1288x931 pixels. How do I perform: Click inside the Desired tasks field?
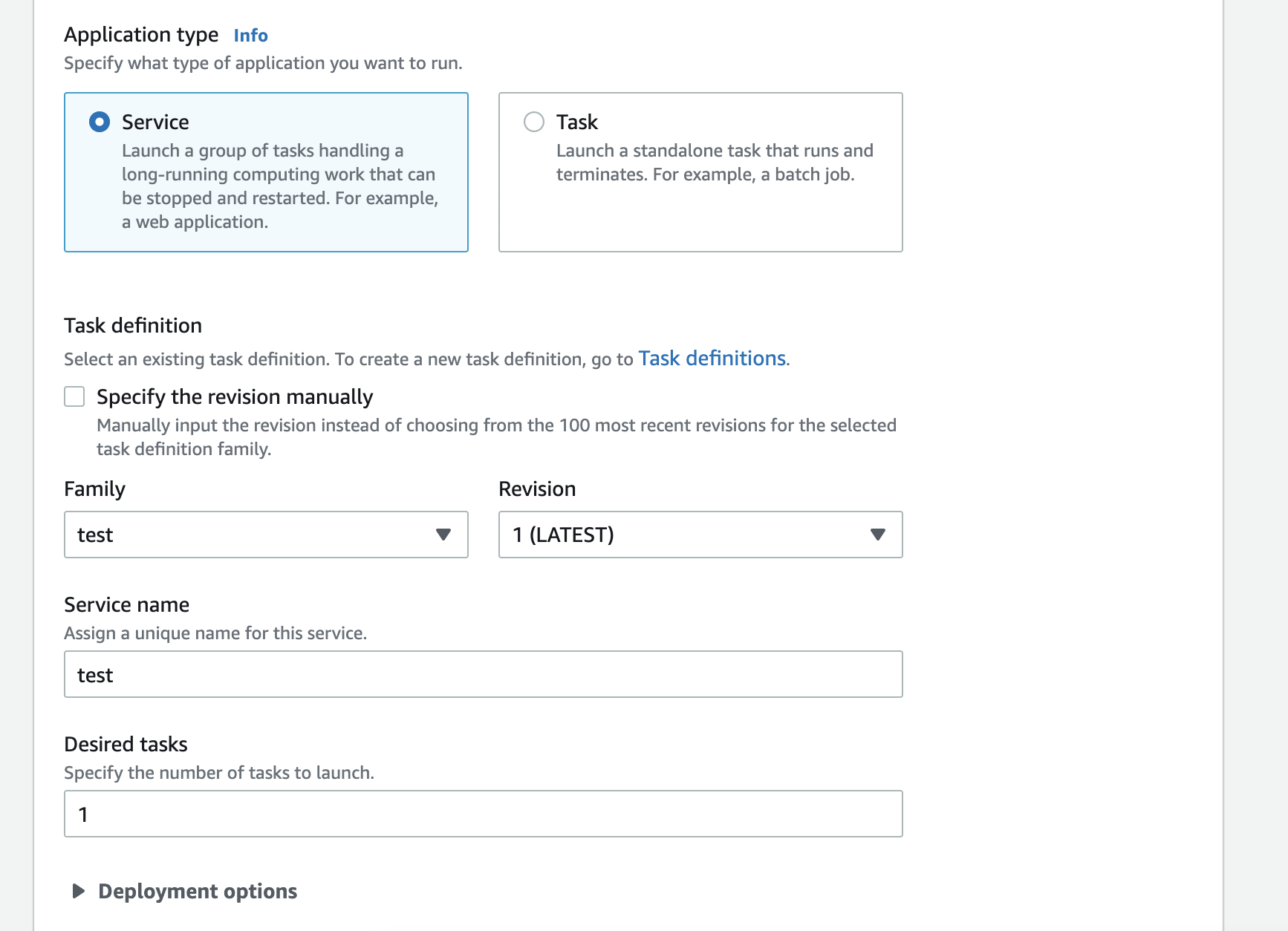(483, 814)
